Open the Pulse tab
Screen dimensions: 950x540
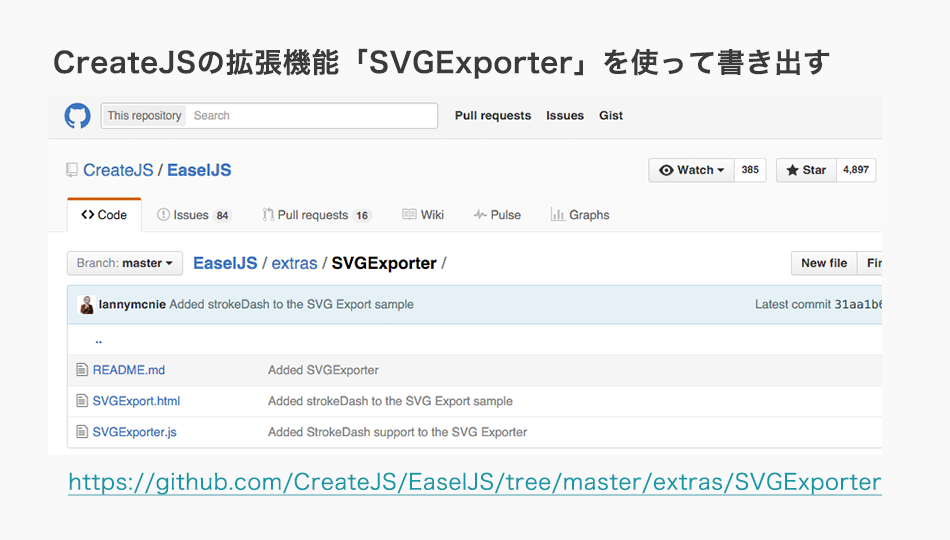click(497, 215)
